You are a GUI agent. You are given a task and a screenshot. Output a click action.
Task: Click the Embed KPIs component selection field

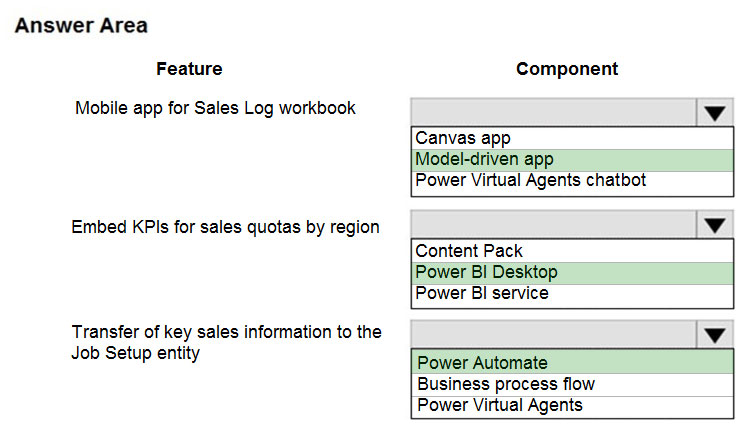point(554,224)
